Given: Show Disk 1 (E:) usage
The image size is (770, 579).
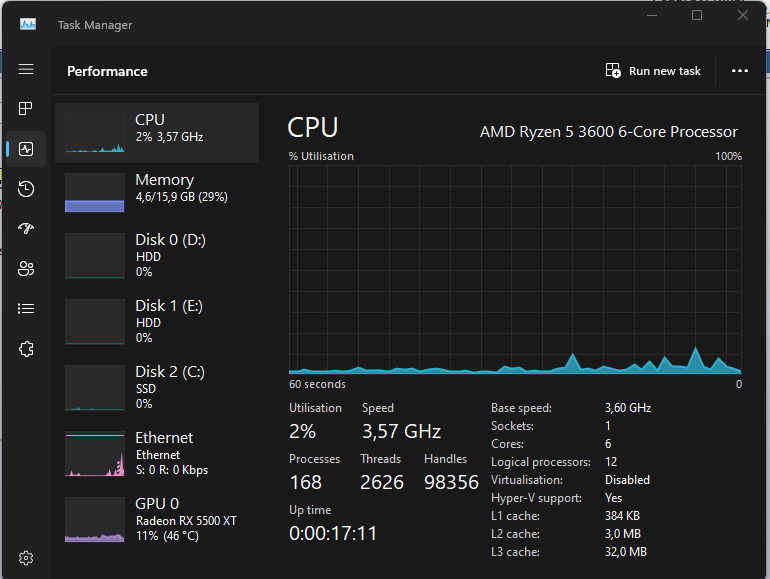Looking at the screenshot, I should pos(157,321).
